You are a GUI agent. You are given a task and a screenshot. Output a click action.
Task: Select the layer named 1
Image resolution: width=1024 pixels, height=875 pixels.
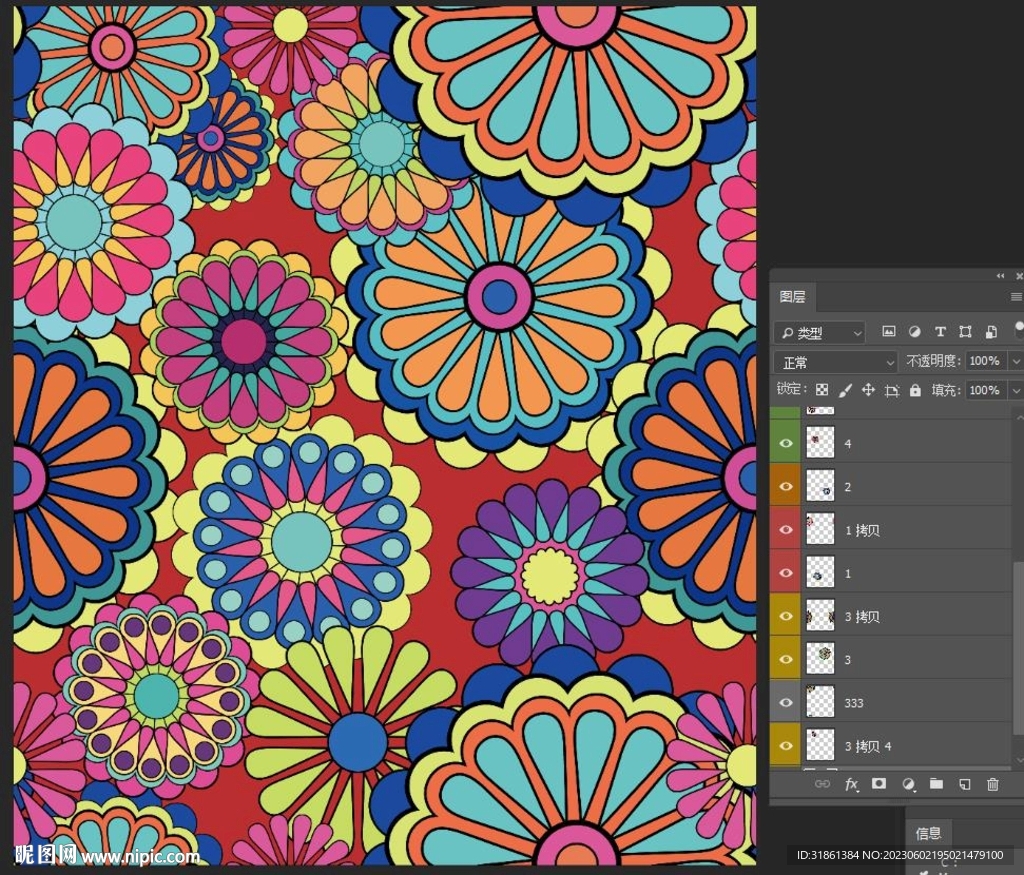[848, 573]
